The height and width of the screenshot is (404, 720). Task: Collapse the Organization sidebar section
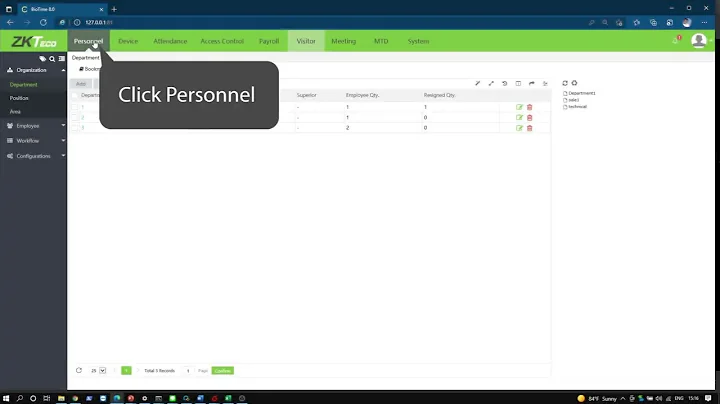[x=33, y=70]
